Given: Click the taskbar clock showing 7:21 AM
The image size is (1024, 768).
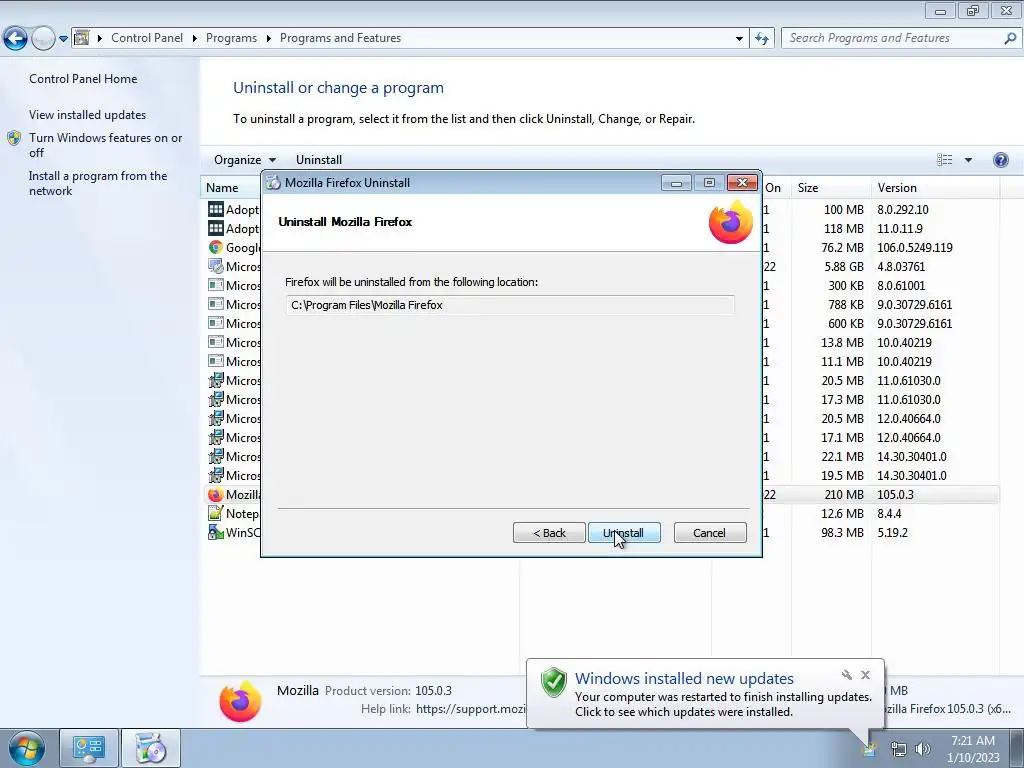Looking at the screenshot, I should click(x=973, y=749).
